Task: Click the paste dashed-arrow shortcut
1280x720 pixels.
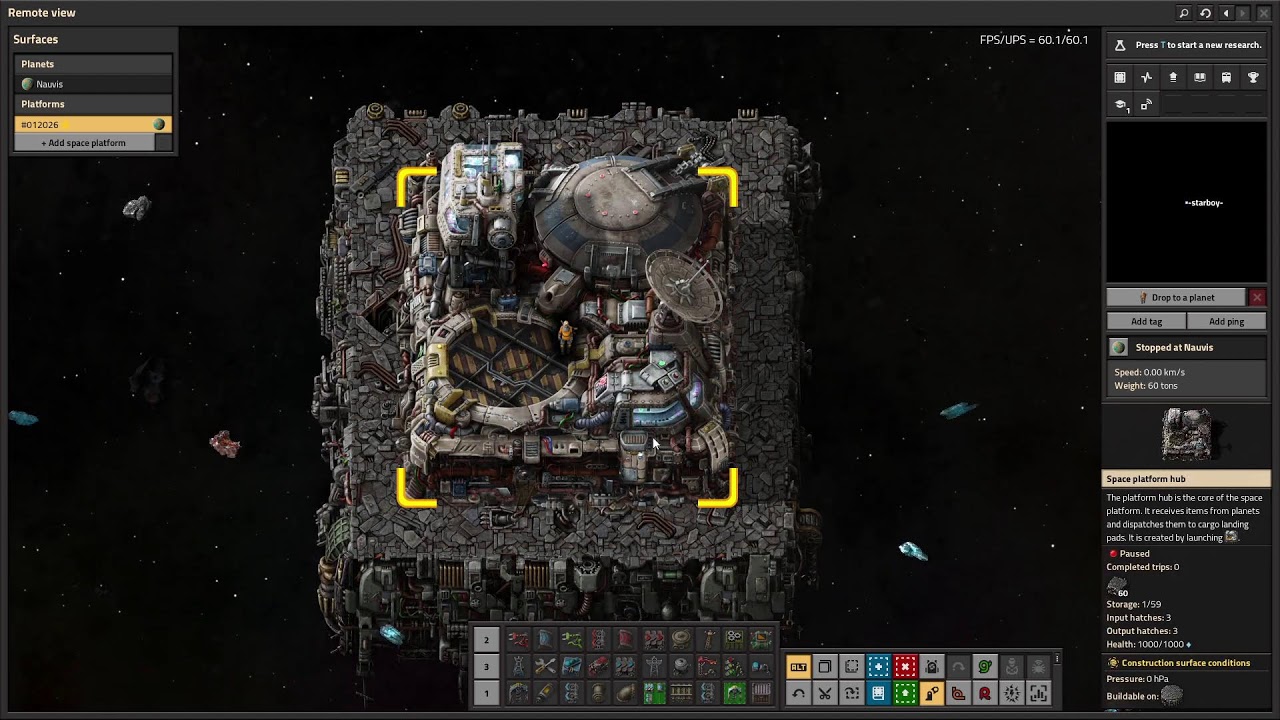Action: (x=852, y=693)
